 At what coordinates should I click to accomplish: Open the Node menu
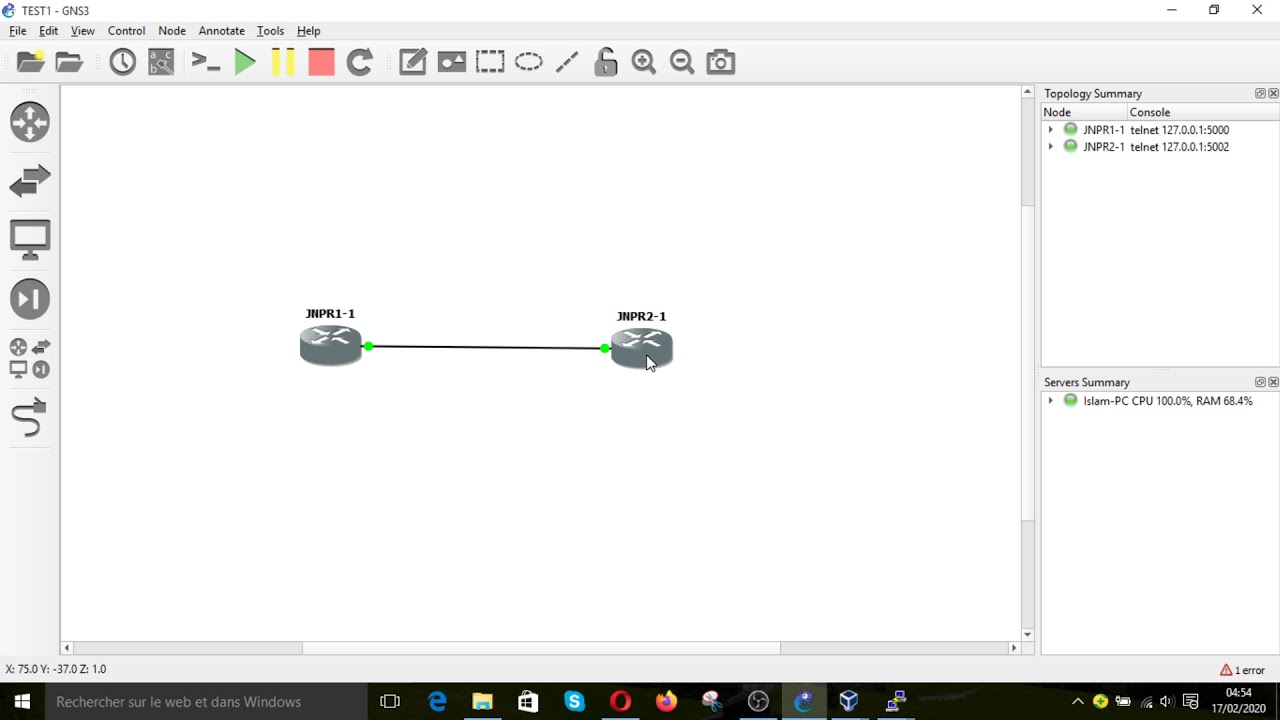click(172, 31)
